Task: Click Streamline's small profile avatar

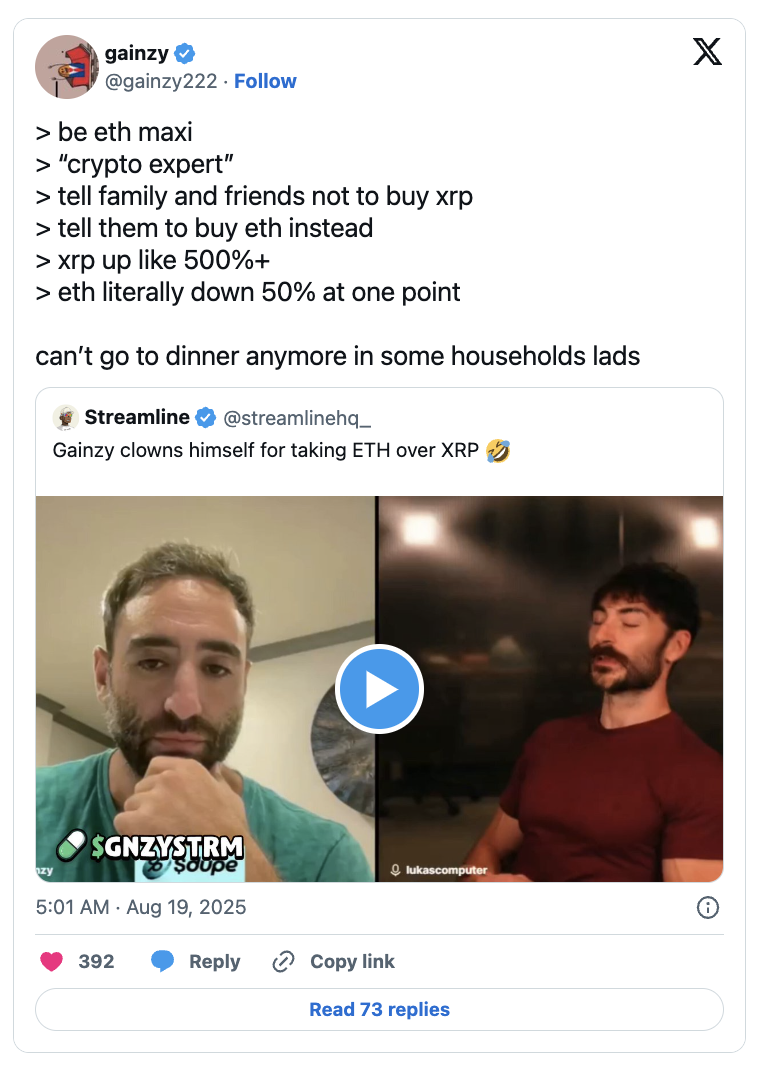Action: pos(66,418)
